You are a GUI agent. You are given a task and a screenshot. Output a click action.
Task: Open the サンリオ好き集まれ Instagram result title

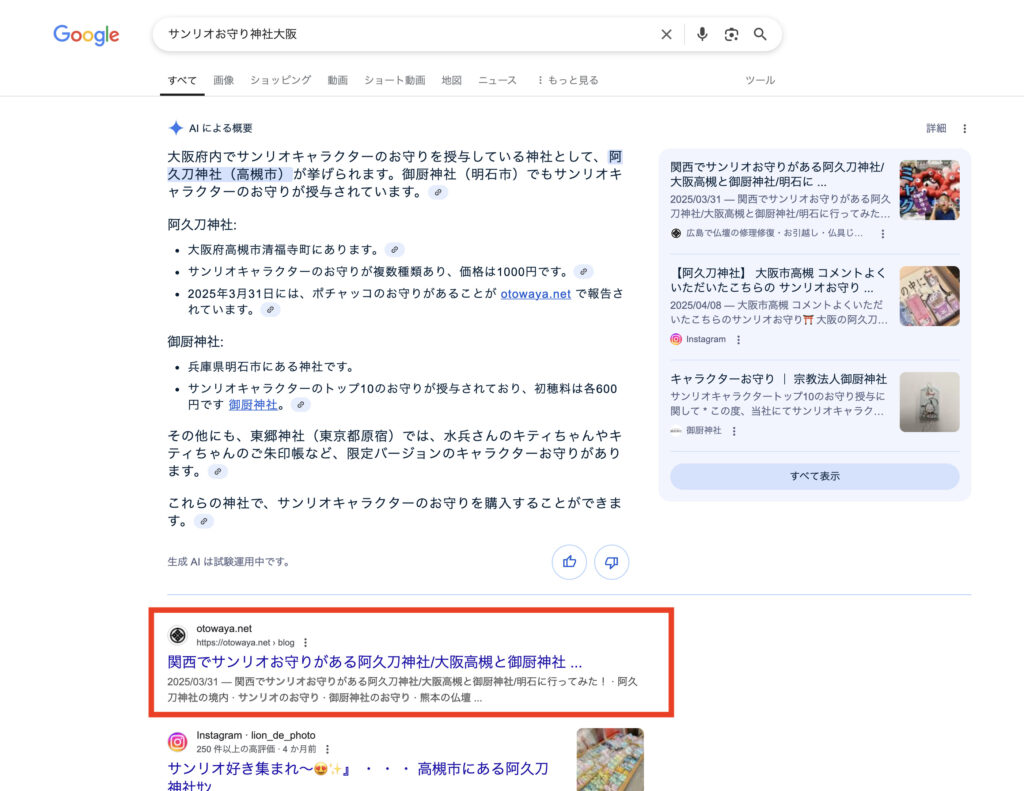coord(358,777)
